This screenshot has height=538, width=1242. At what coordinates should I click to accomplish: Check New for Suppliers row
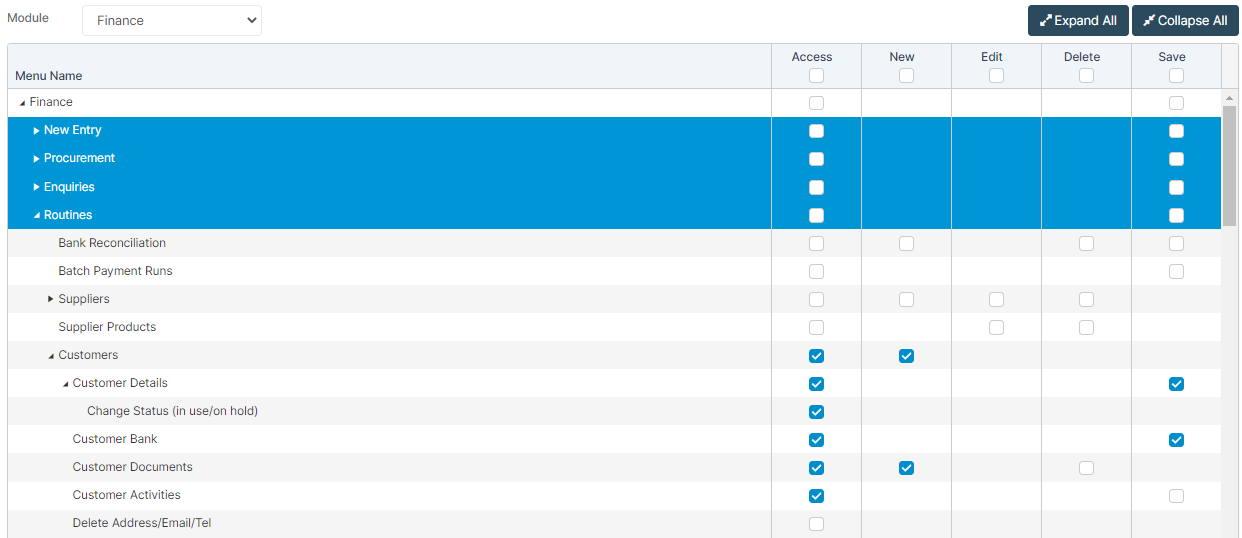pos(906,299)
